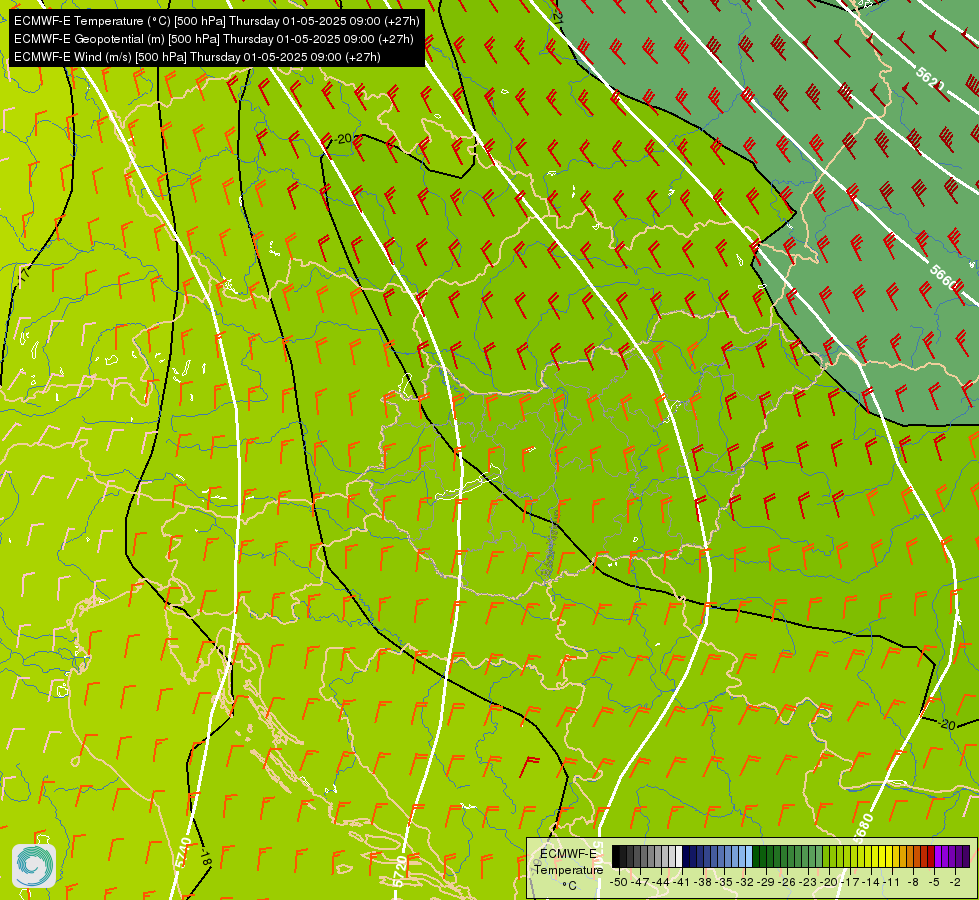This screenshot has width=979, height=900.
Task: Select the ECMWF-E Temperature 500 hPa title line
Action: coord(217,21)
